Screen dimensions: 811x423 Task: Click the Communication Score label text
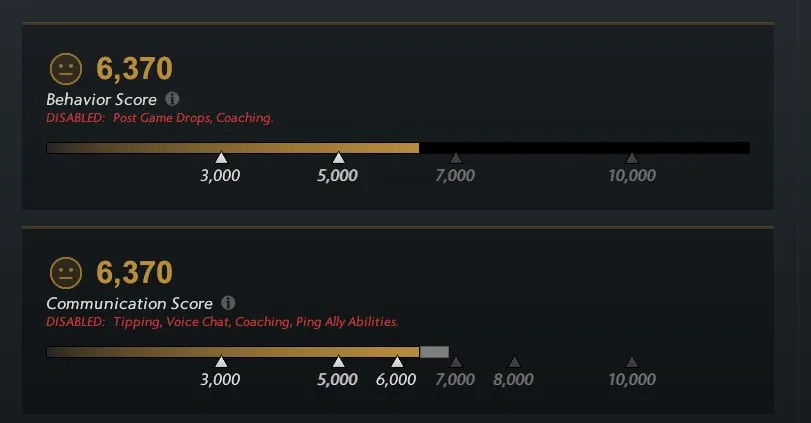(129, 304)
